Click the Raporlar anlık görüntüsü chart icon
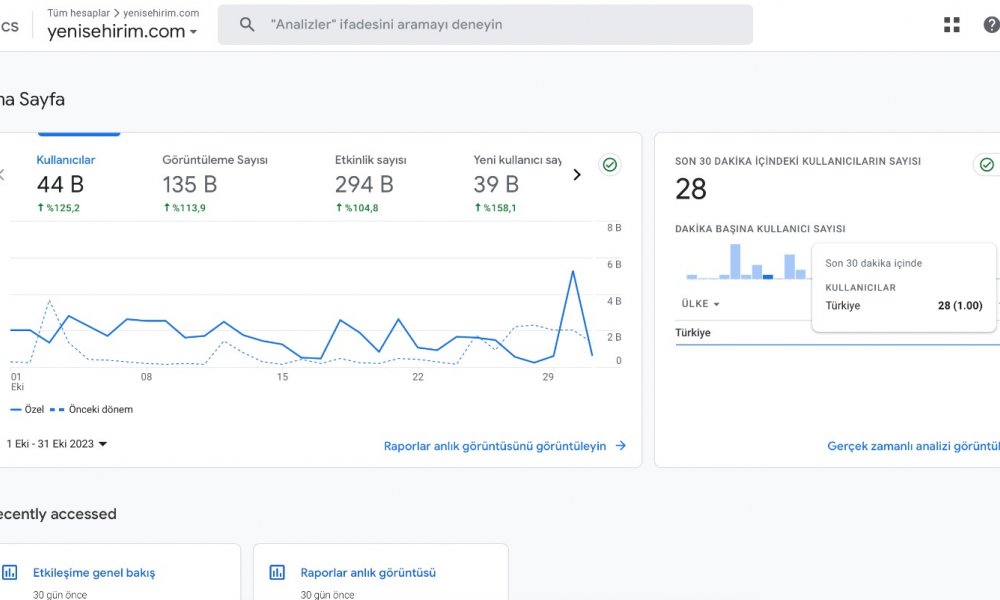1000x600 pixels. (278, 573)
